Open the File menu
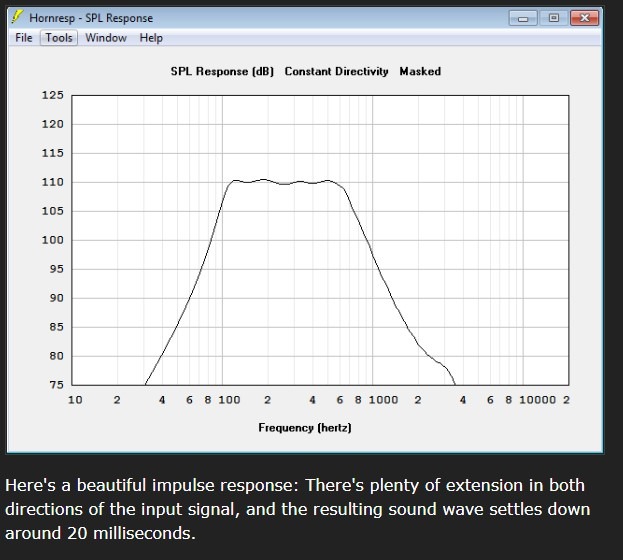The height and width of the screenshot is (560, 623). click(23, 38)
